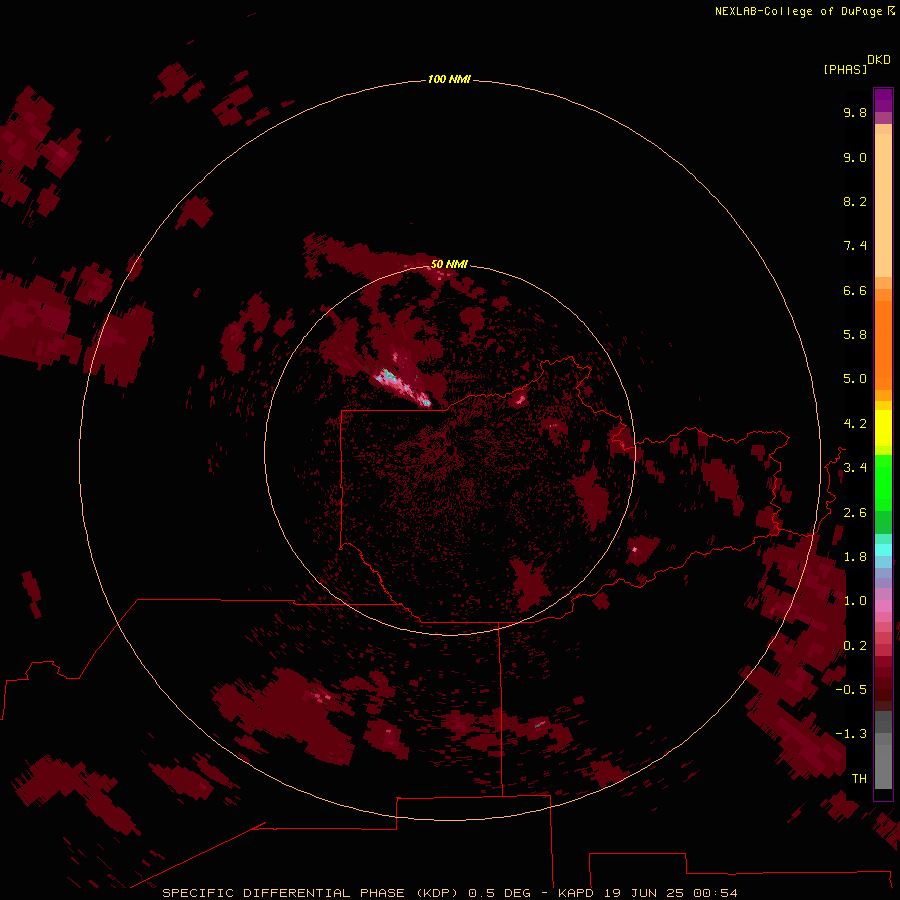Click the -0.5 scale label
Viewport: 900px width, 900px height.
pos(851,690)
